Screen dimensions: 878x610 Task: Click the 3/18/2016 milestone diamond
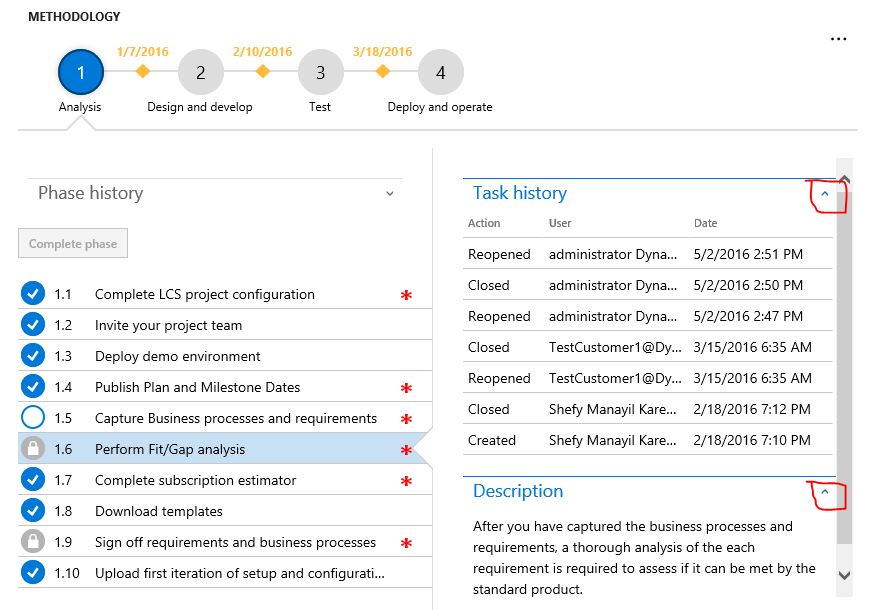(x=381, y=71)
